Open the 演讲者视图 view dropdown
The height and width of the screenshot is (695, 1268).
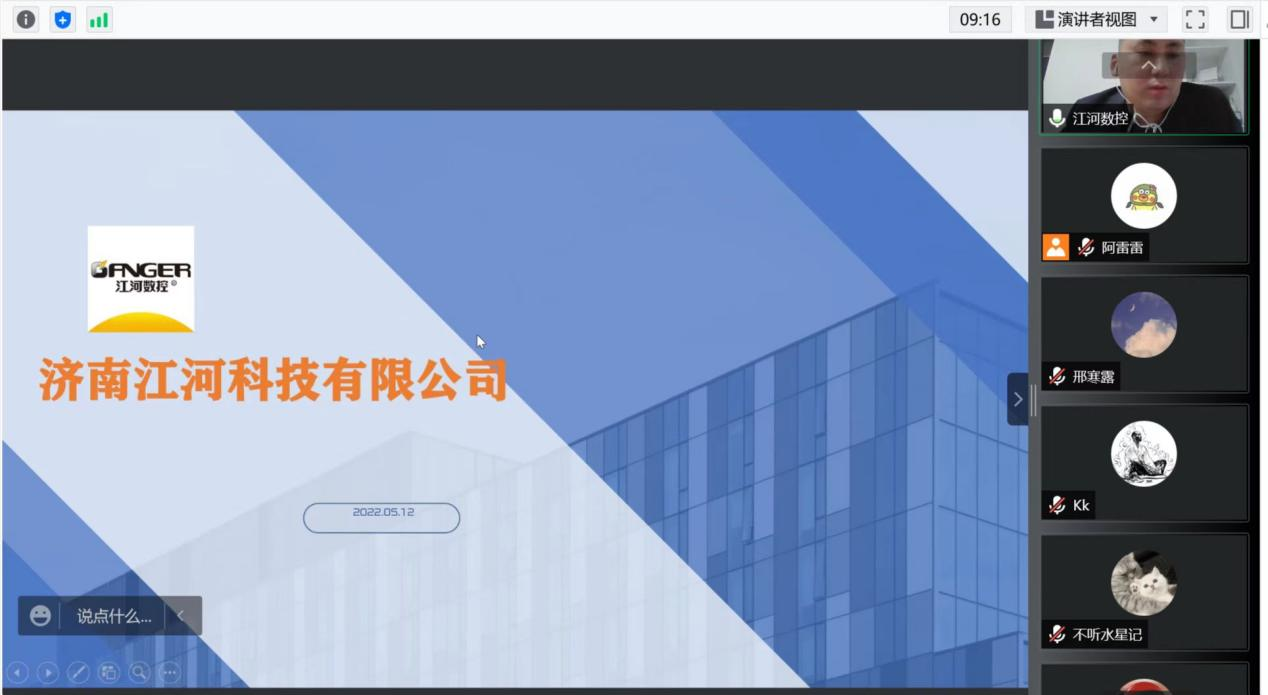(1096, 19)
